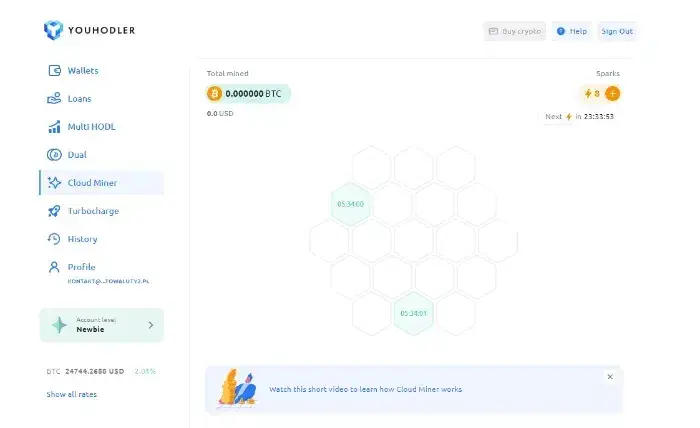Click the Sign Out button
The height and width of the screenshot is (428, 700).
(x=617, y=31)
